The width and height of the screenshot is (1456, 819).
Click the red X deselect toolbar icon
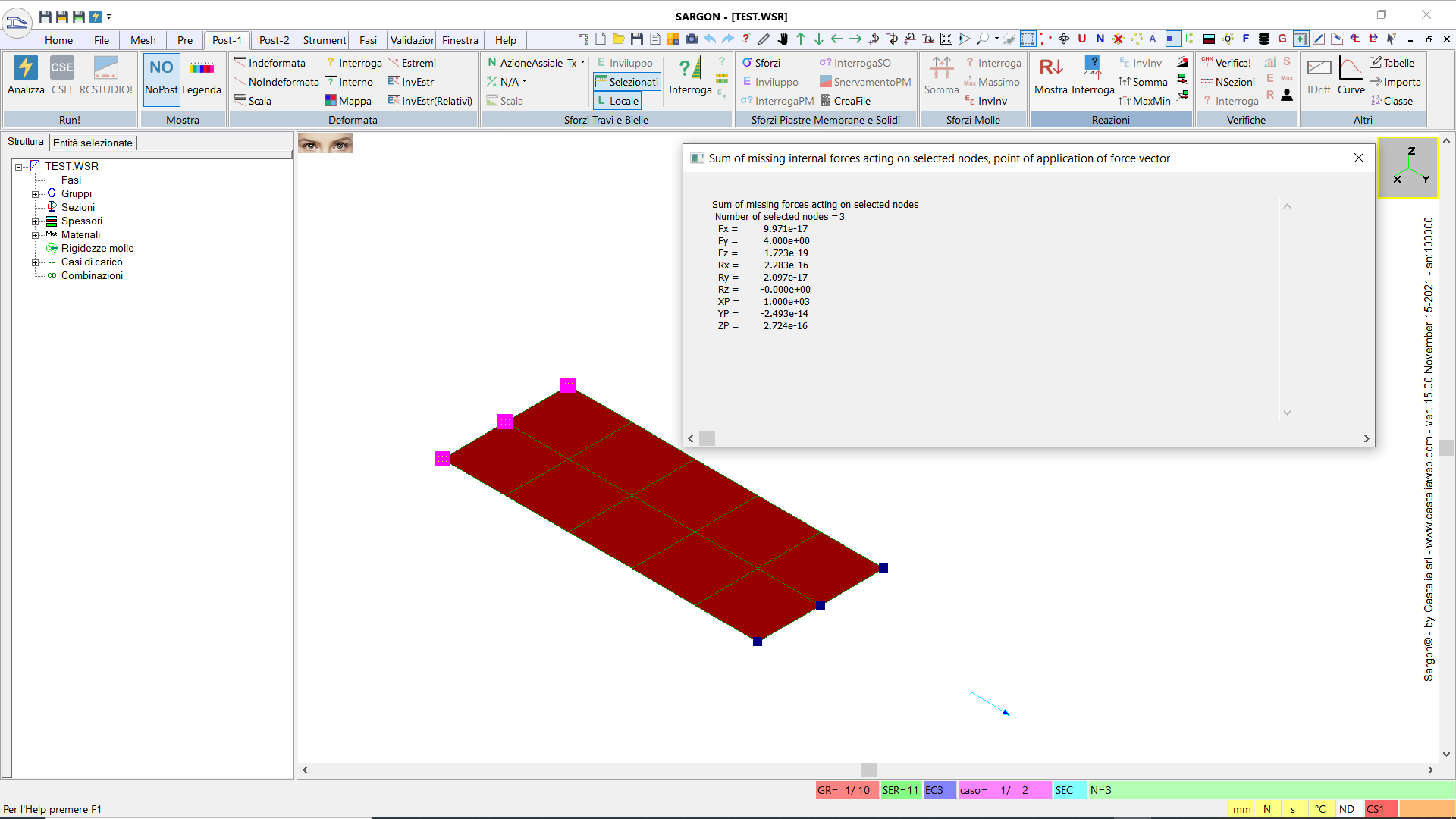1119,39
